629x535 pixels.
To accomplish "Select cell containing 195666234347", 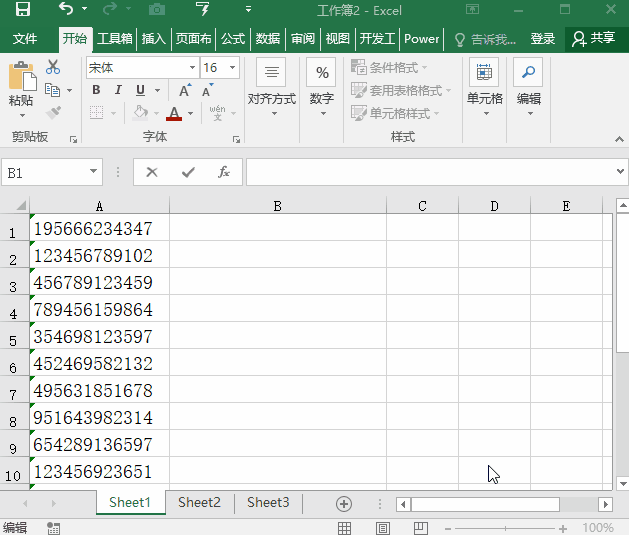I will [x=99, y=228].
